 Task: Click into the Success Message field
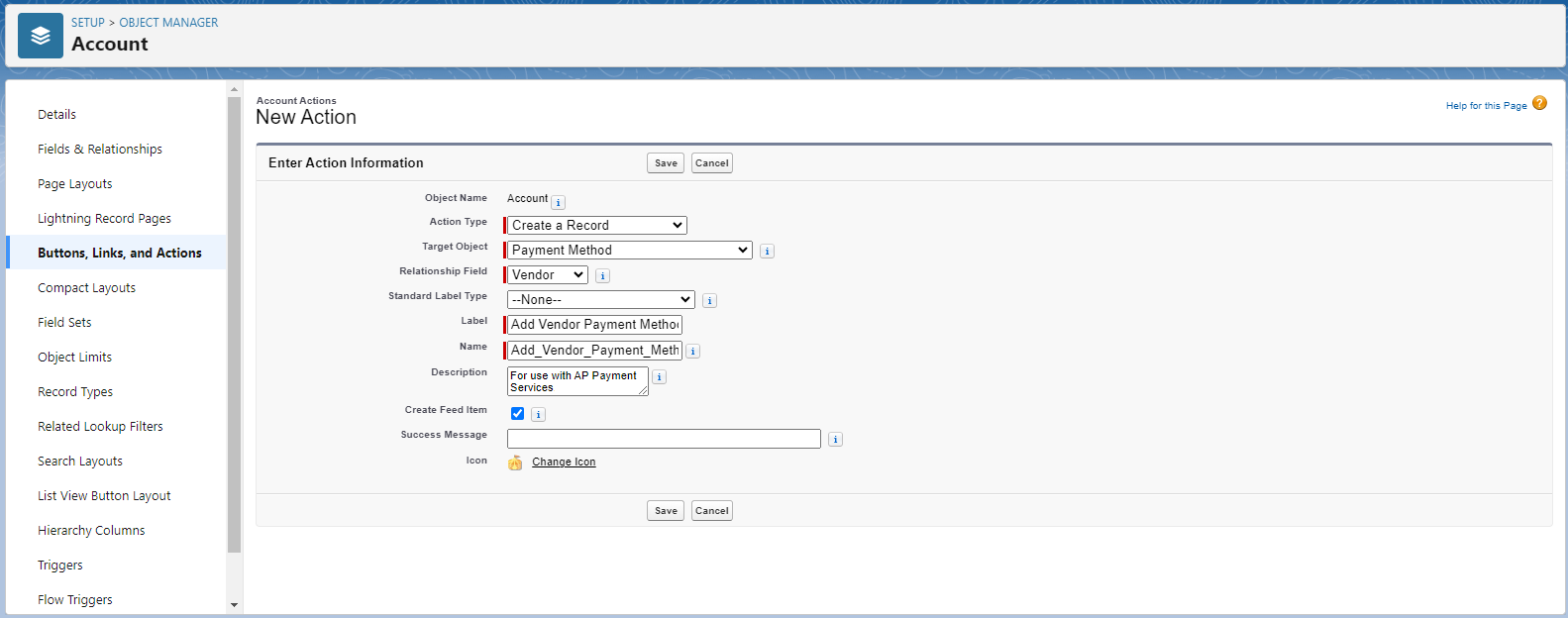coord(664,439)
